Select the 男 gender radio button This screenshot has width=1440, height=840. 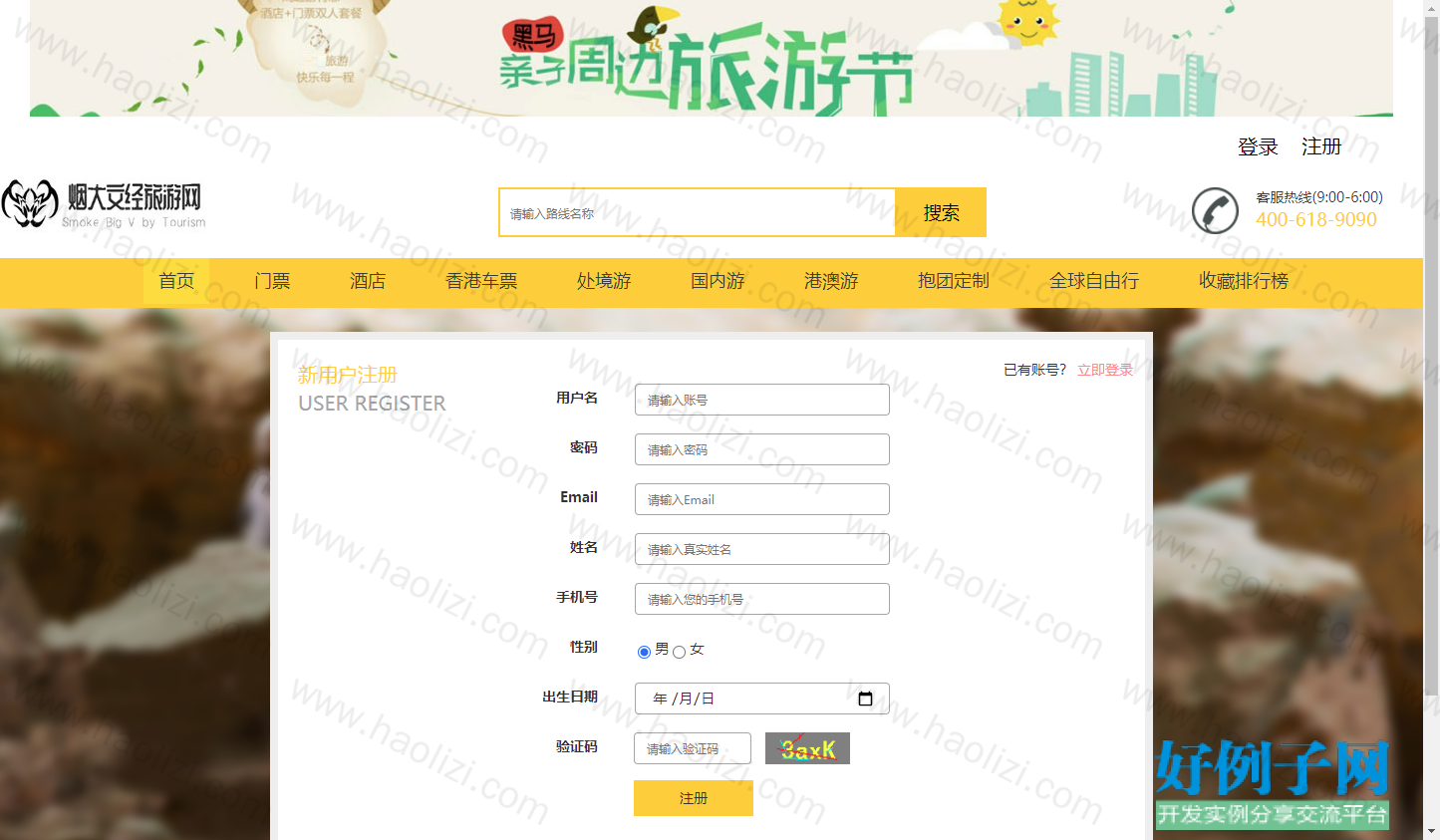pos(644,652)
